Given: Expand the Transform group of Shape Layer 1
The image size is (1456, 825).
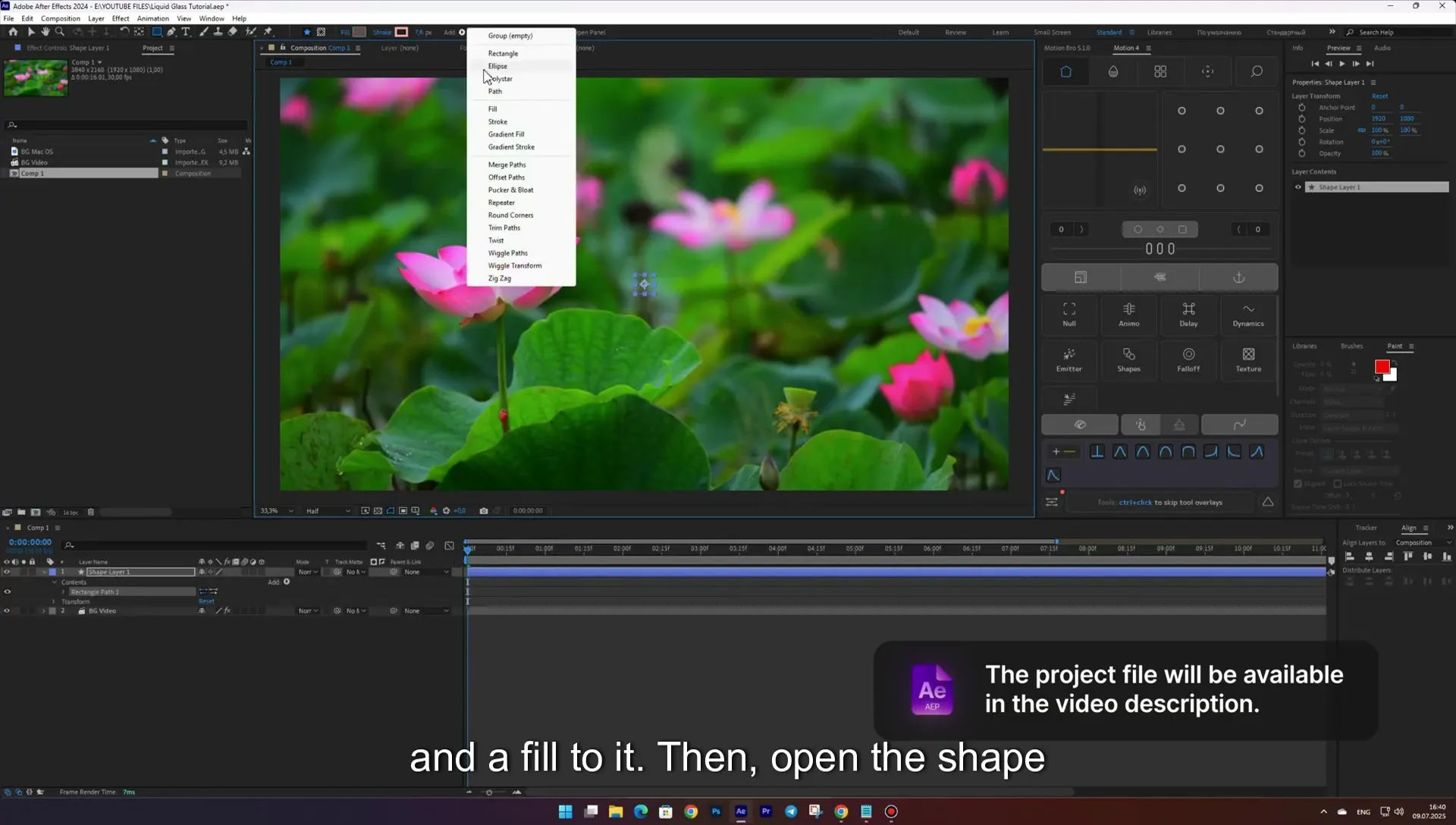Looking at the screenshot, I should click(x=54, y=602).
